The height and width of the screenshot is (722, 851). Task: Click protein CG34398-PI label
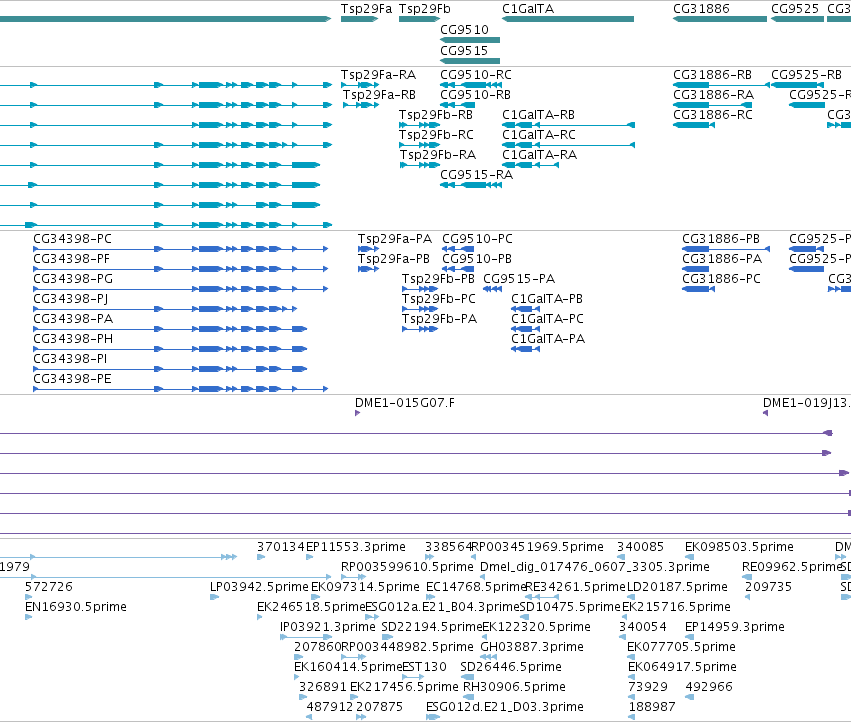click(70, 359)
